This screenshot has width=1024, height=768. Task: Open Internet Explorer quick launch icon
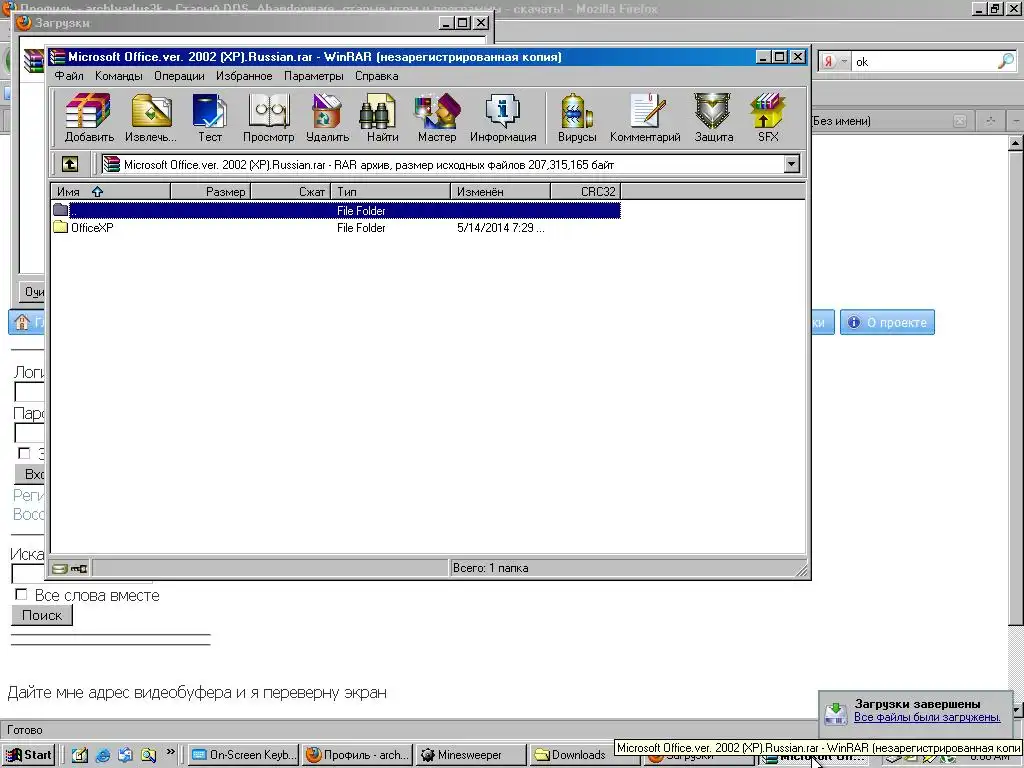point(103,755)
